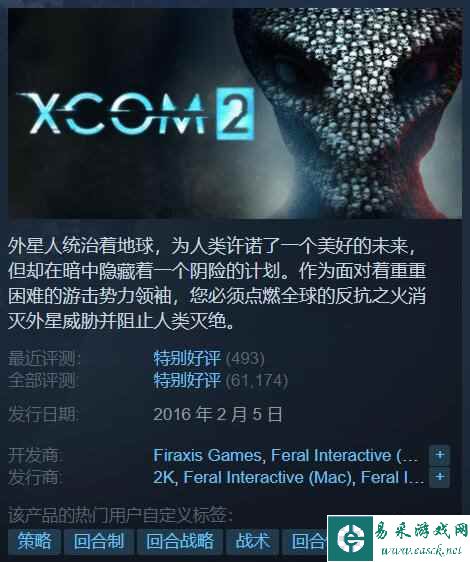Click the partially hidden 回合 tag
Screen dimensions: 470x562
click(305, 541)
